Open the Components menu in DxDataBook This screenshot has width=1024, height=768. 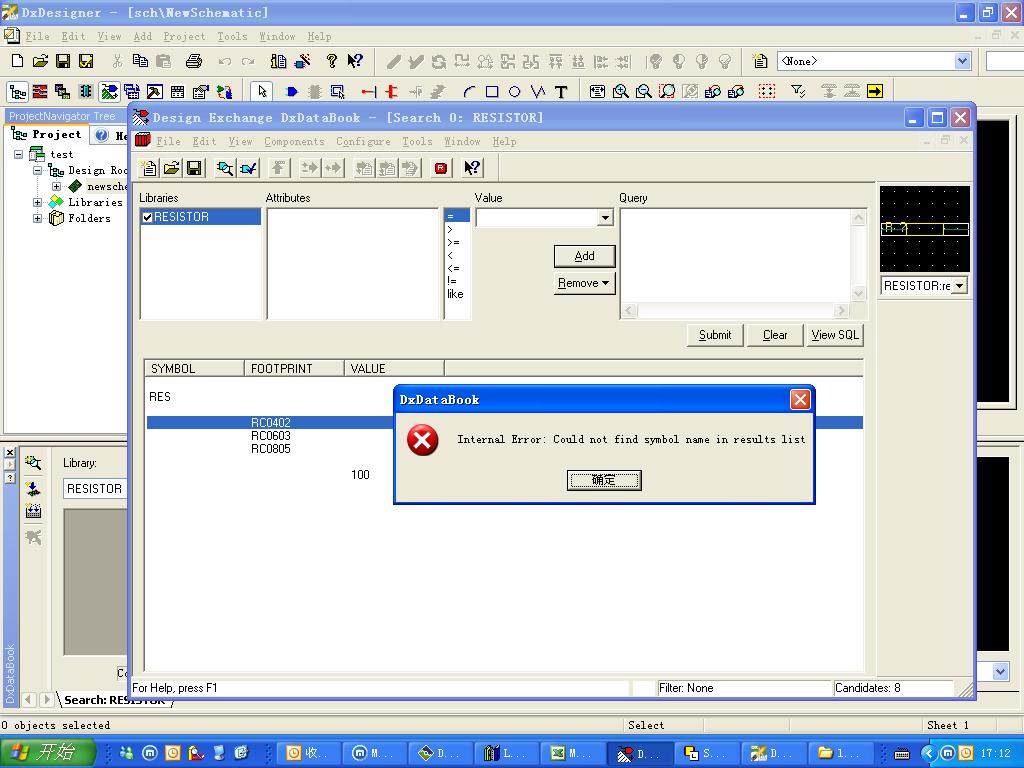[294, 142]
